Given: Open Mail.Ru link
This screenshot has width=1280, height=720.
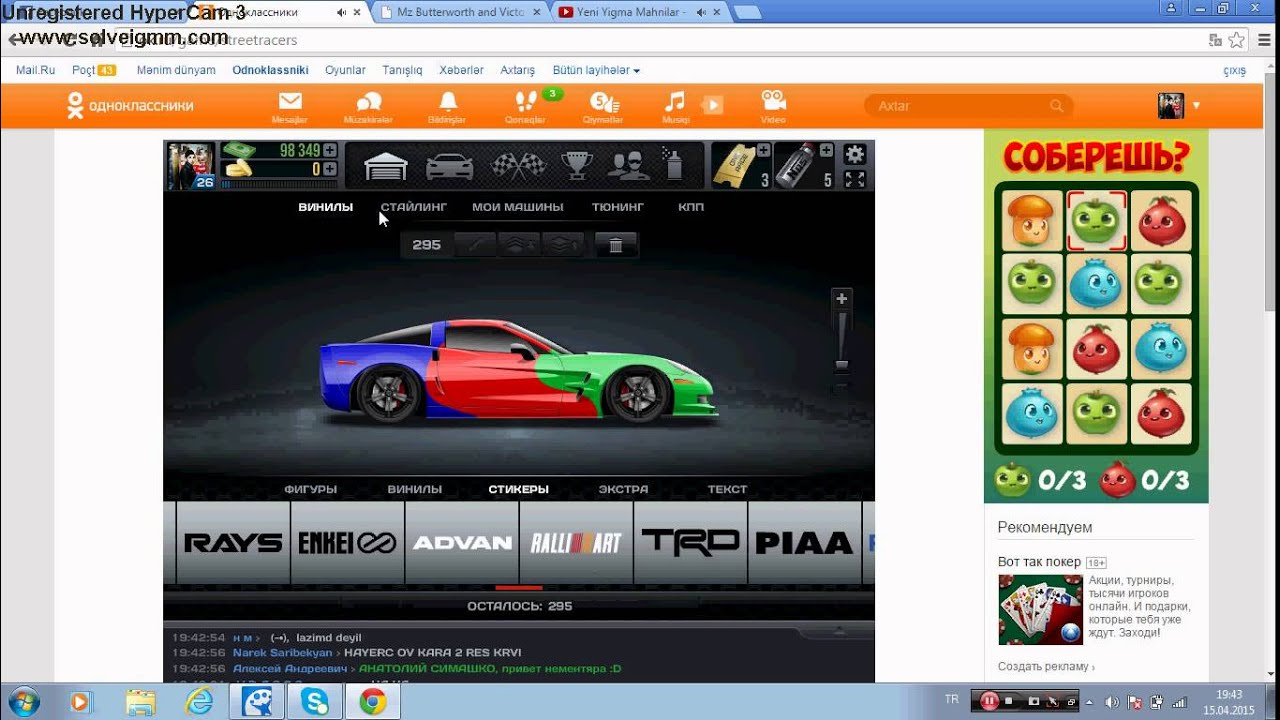Looking at the screenshot, I should click(35, 70).
